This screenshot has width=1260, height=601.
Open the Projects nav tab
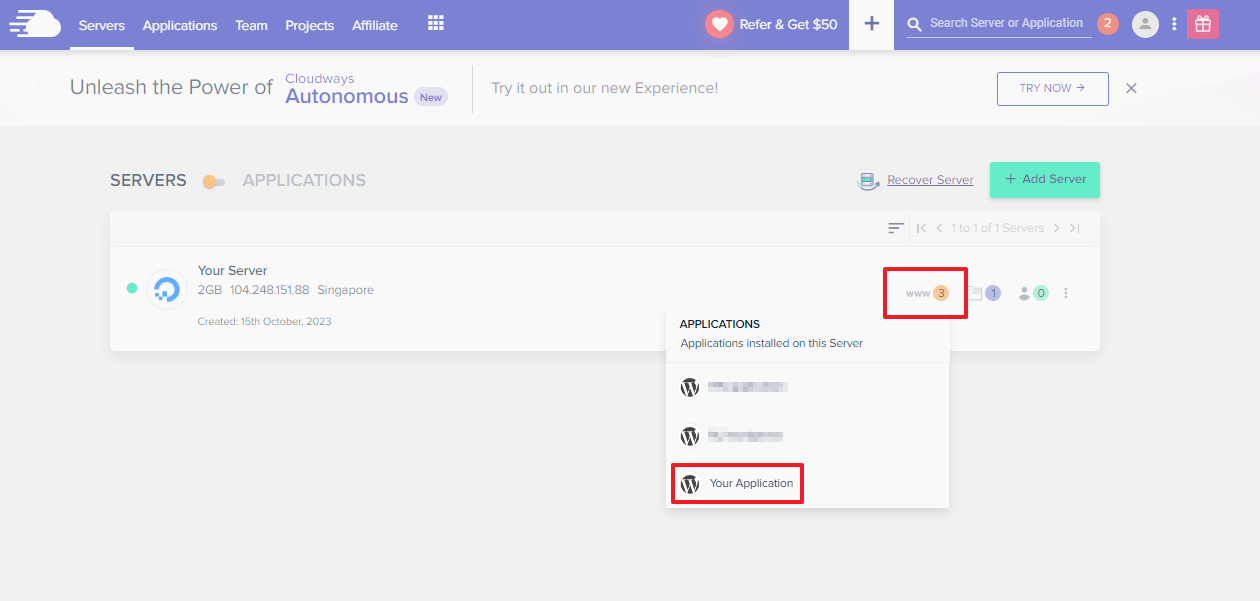tap(310, 25)
